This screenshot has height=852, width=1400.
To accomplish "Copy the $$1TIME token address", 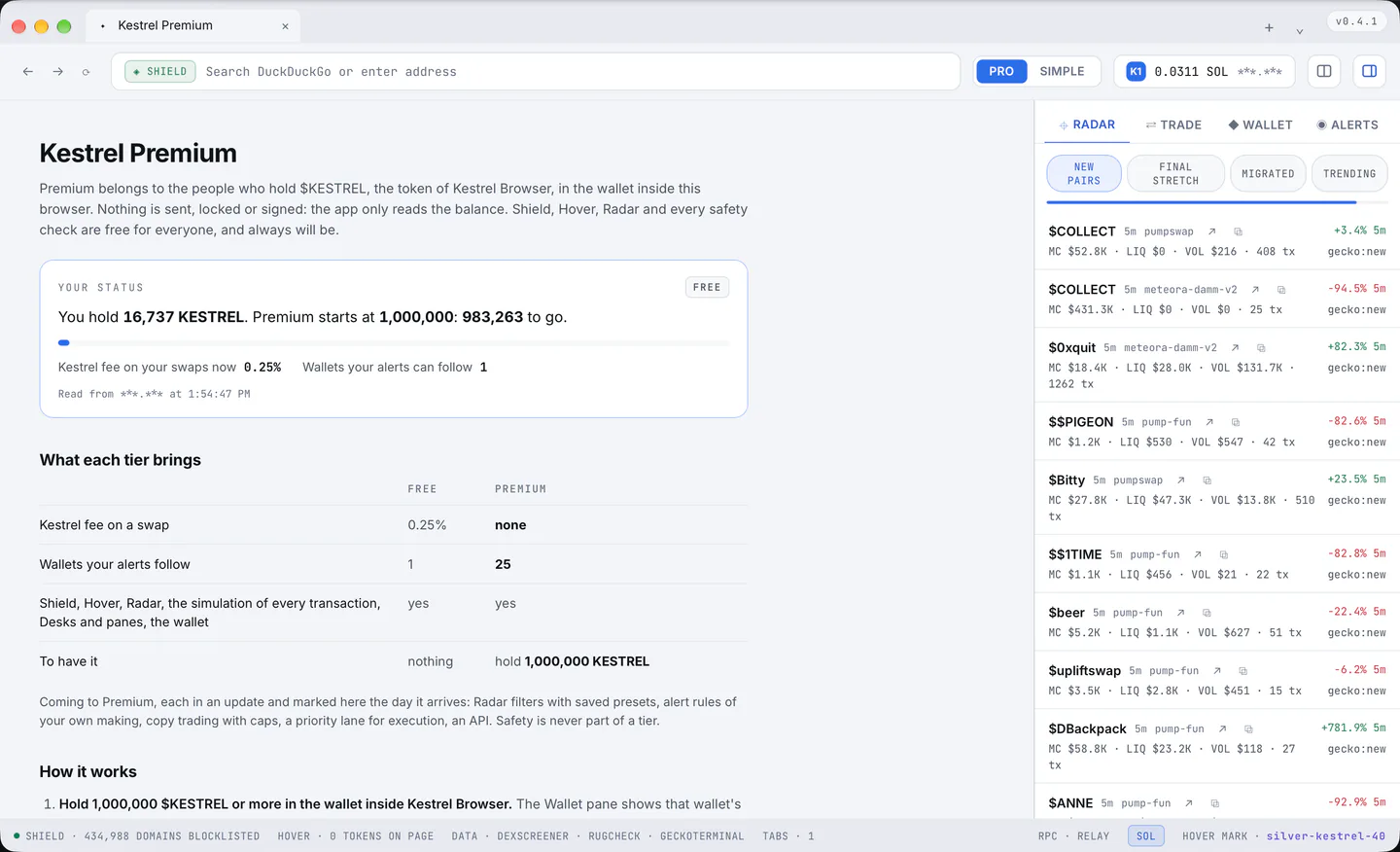I will (1224, 554).
